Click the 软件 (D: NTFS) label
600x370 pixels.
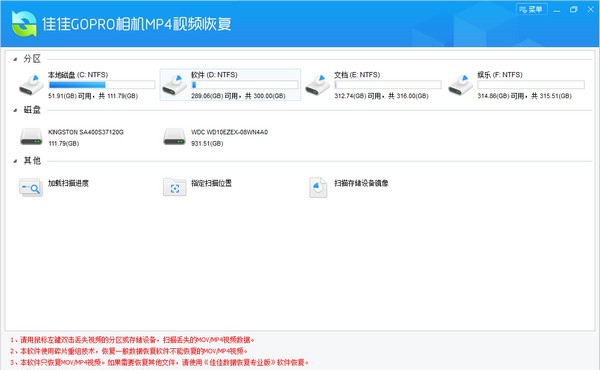click(x=214, y=75)
